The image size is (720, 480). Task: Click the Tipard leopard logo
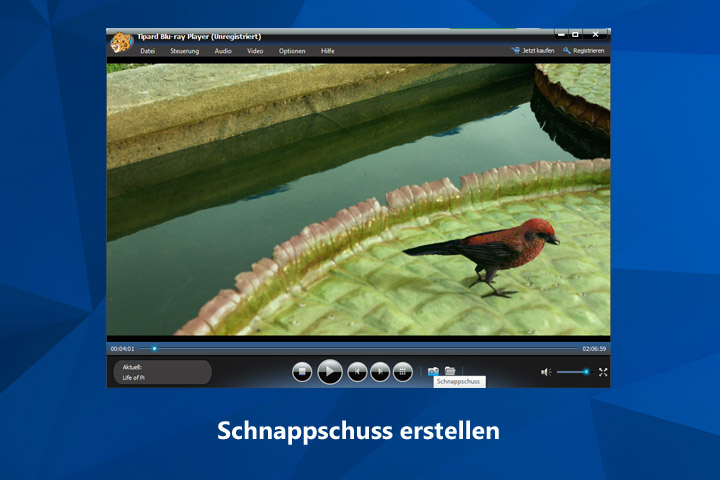pos(121,43)
